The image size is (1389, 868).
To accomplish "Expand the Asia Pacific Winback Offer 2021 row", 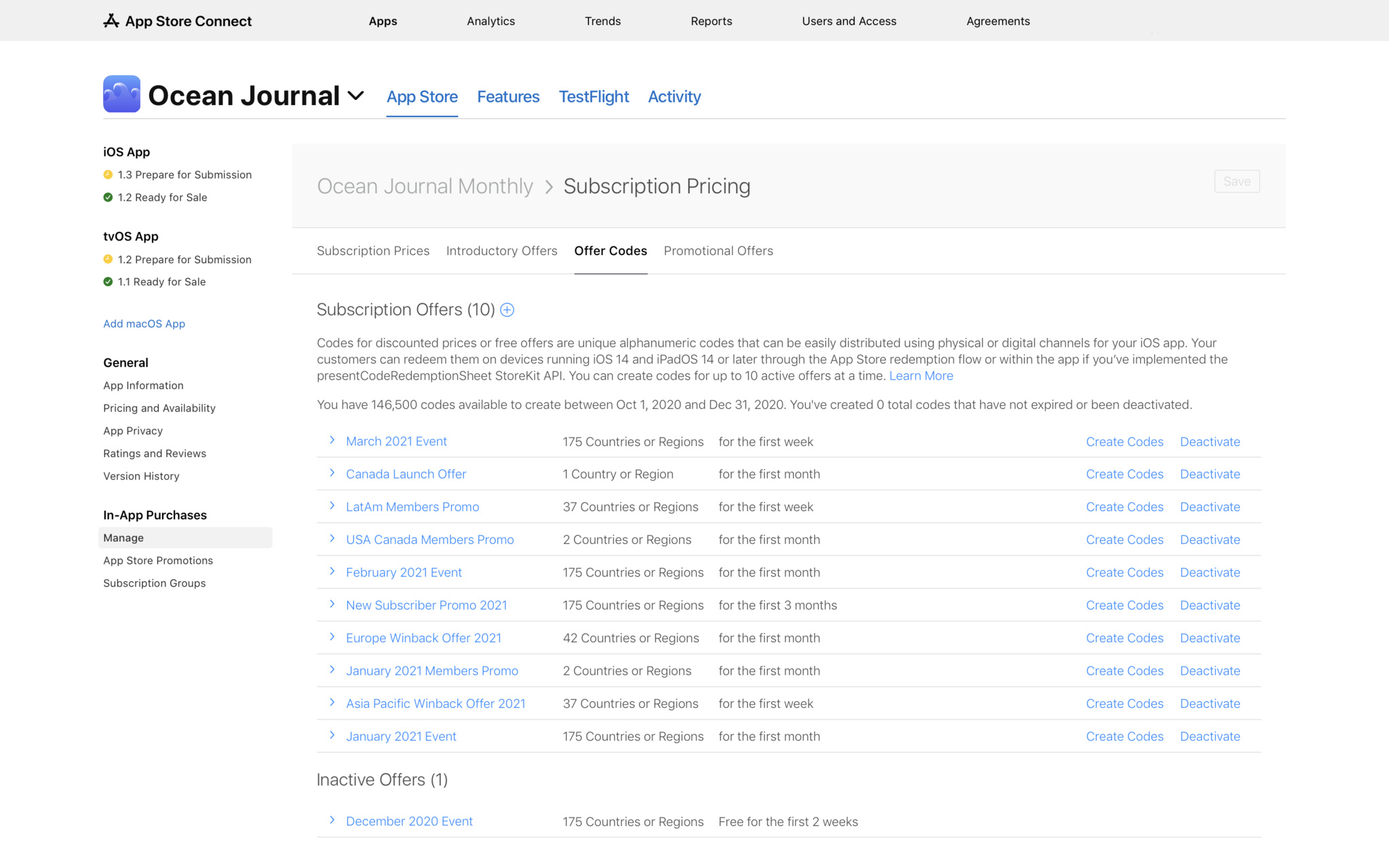I will click(x=332, y=702).
